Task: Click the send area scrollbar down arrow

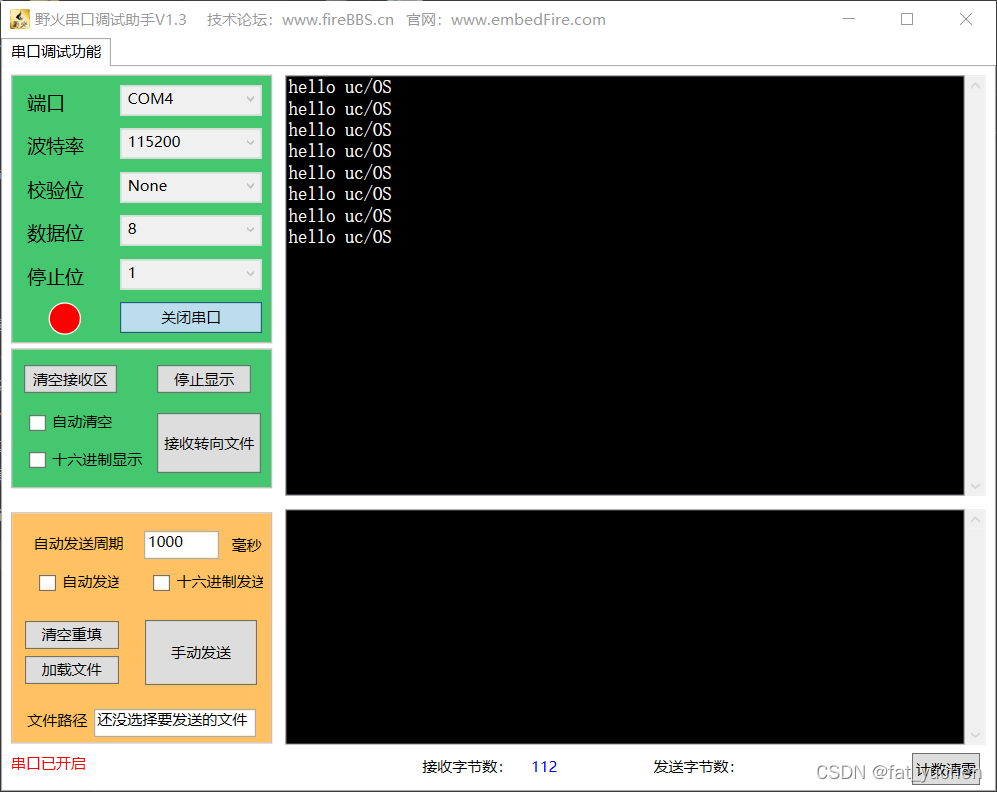Action: (x=975, y=735)
